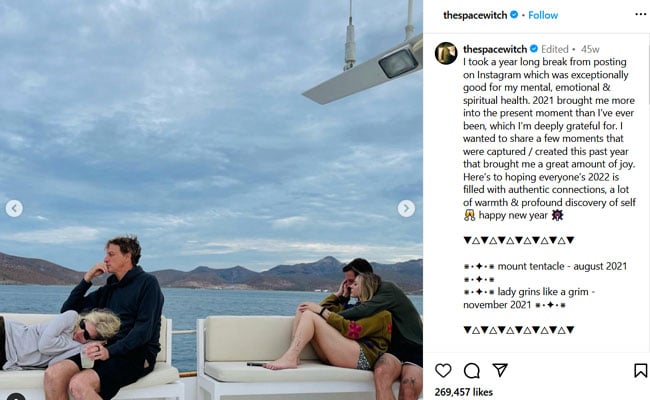
Task: Open comments via speech bubble icon
Action: [x=472, y=371]
